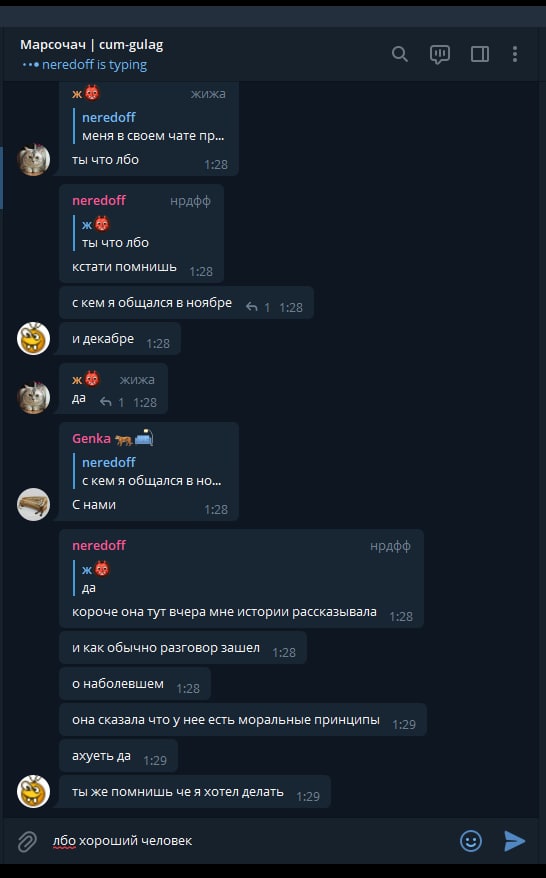Attach a file using the paperclip icon
The height and width of the screenshot is (878, 546).
click(x=27, y=841)
